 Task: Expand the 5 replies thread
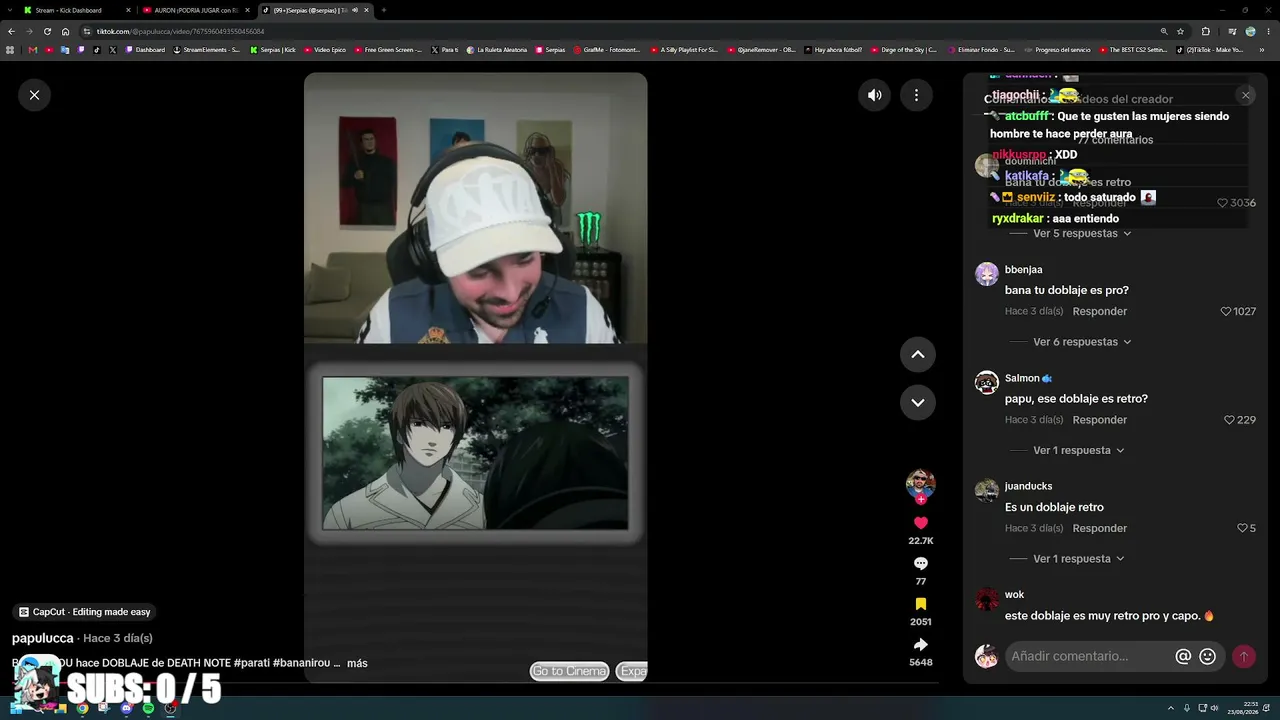point(1082,233)
